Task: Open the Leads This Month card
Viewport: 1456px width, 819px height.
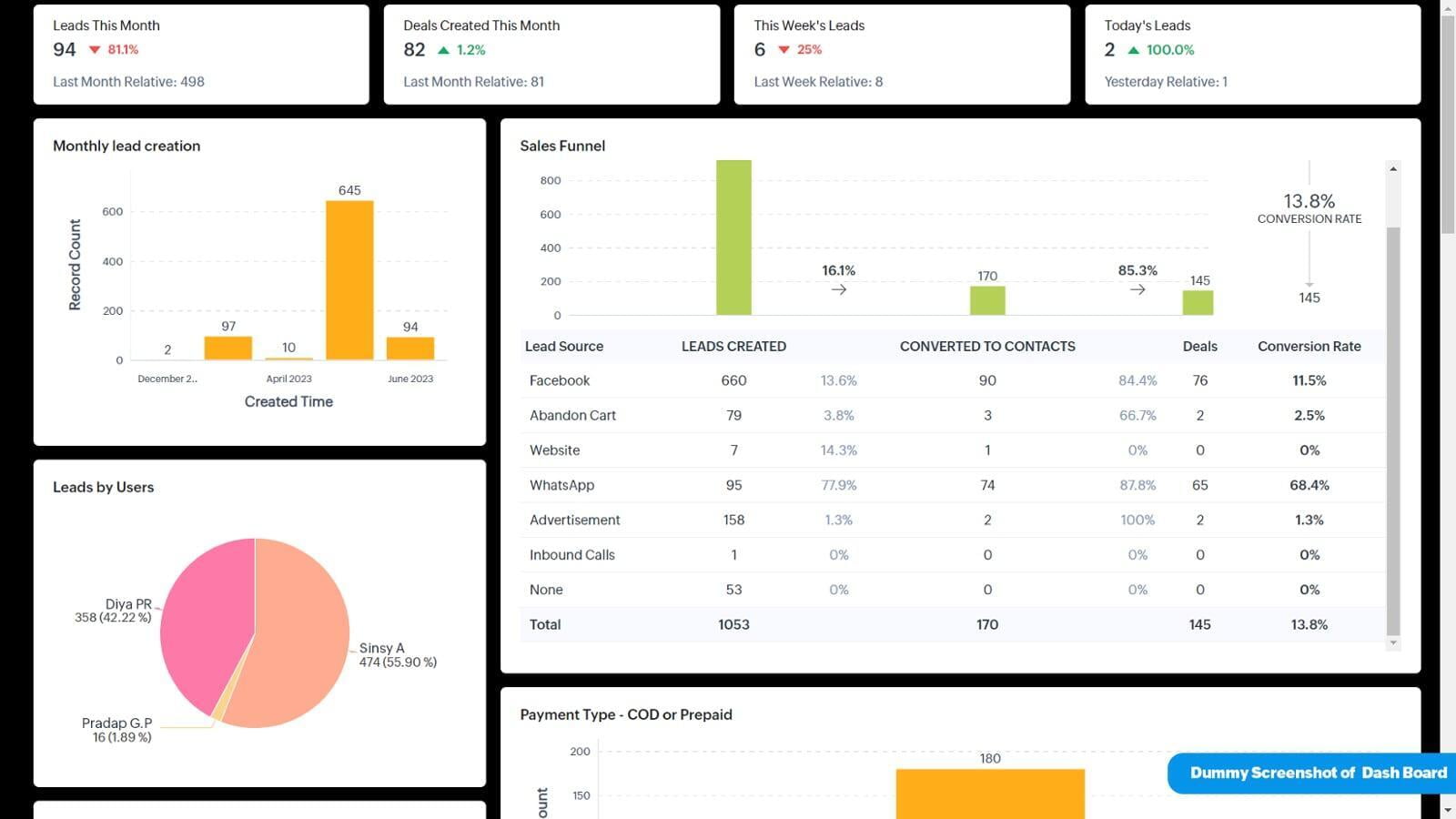Action: coord(201,55)
